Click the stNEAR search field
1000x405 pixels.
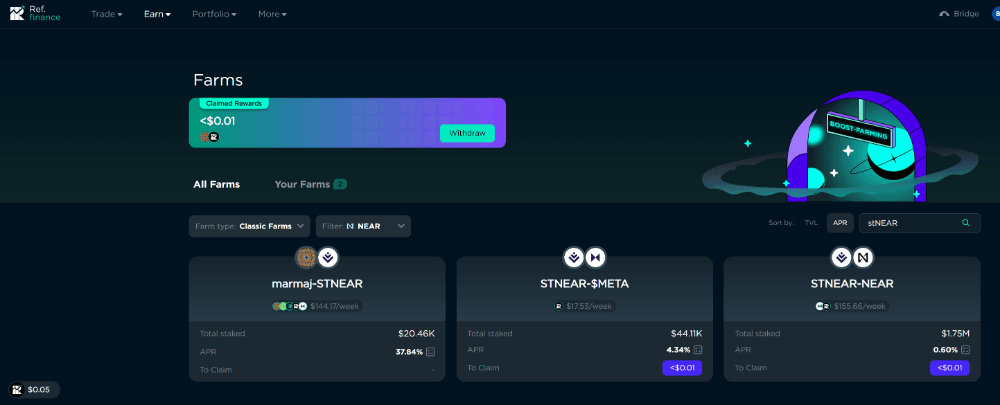pos(920,223)
